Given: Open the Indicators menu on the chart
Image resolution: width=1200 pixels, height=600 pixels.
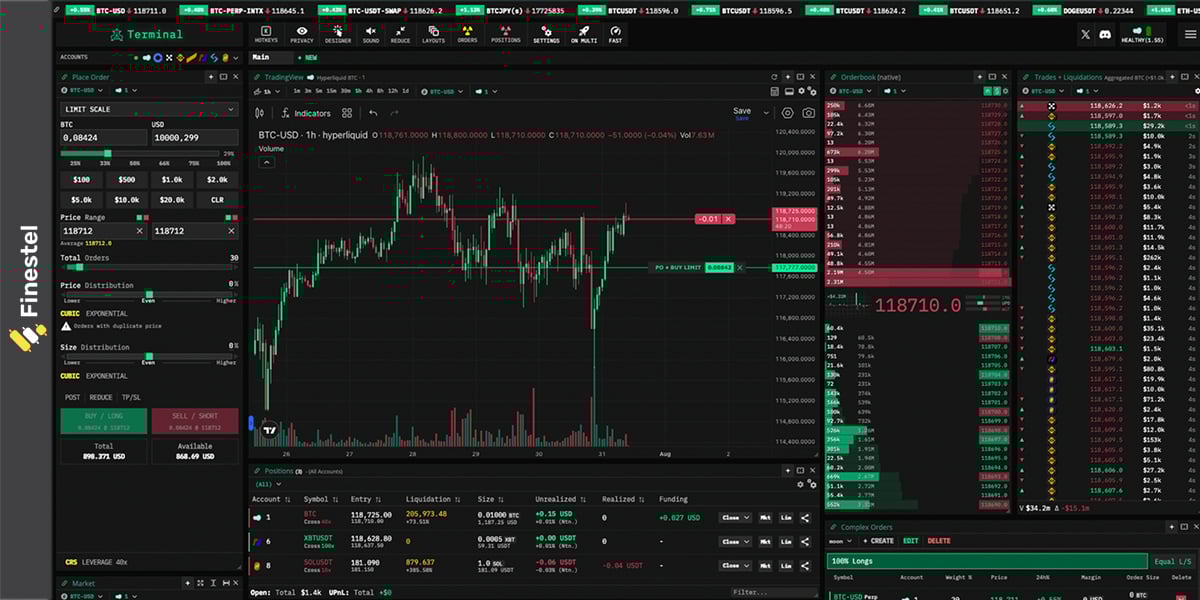Looking at the screenshot, I should (x=313, y=113).
